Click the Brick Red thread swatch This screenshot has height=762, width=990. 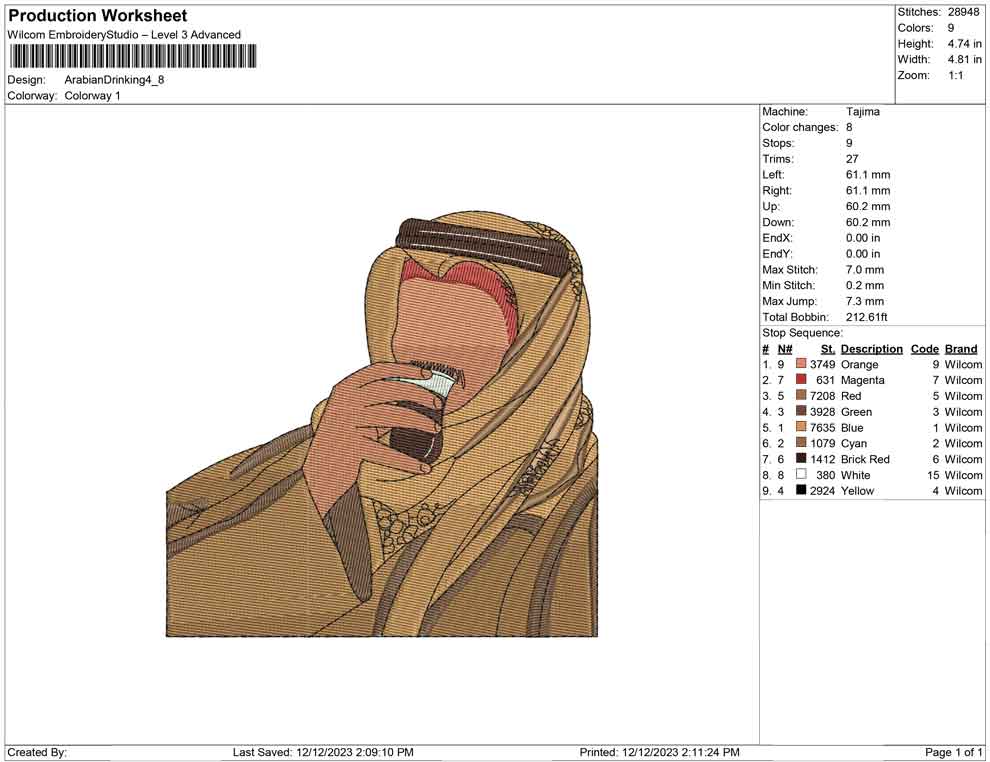point(801,458)
